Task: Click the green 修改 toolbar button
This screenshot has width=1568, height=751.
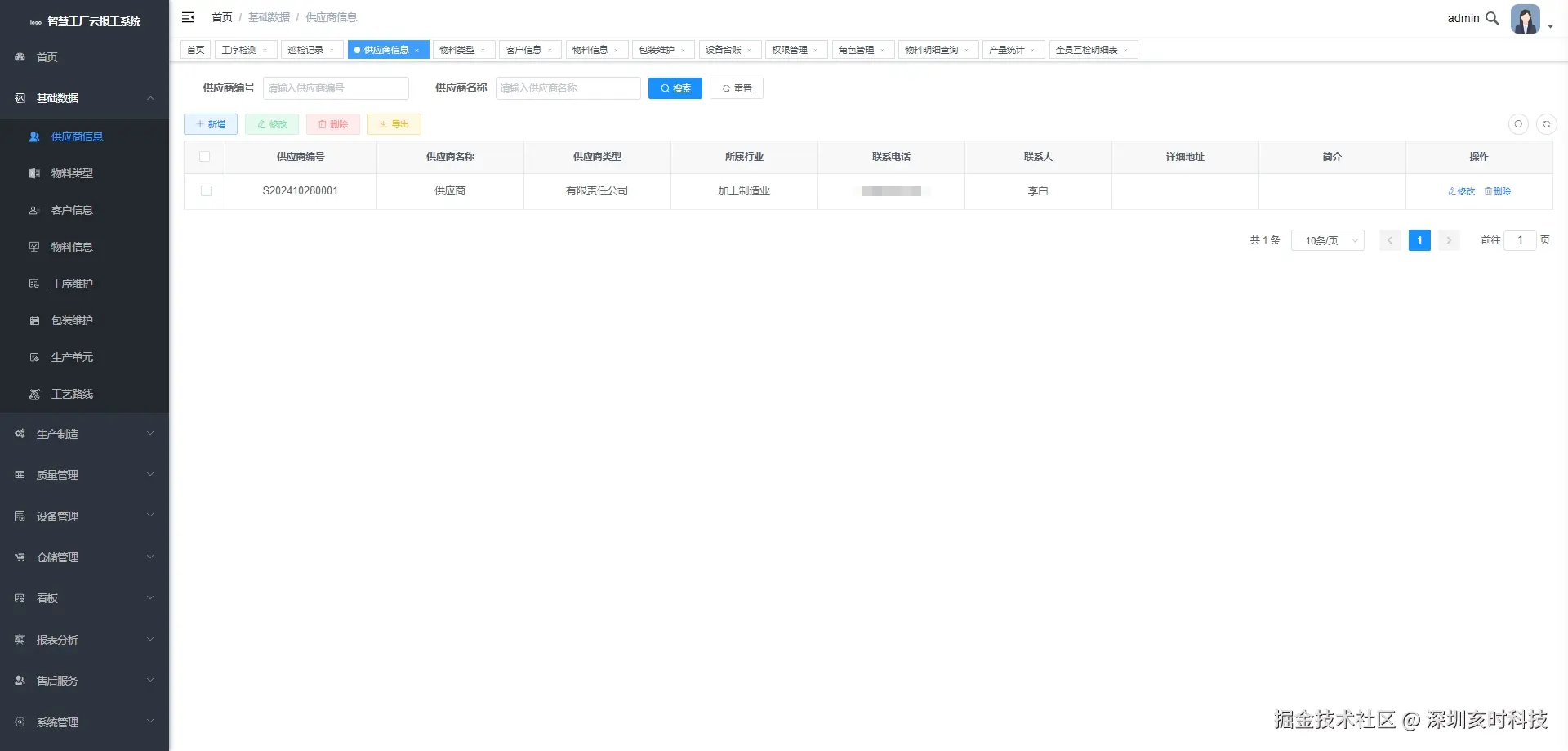Action: [x=272, y=124]
